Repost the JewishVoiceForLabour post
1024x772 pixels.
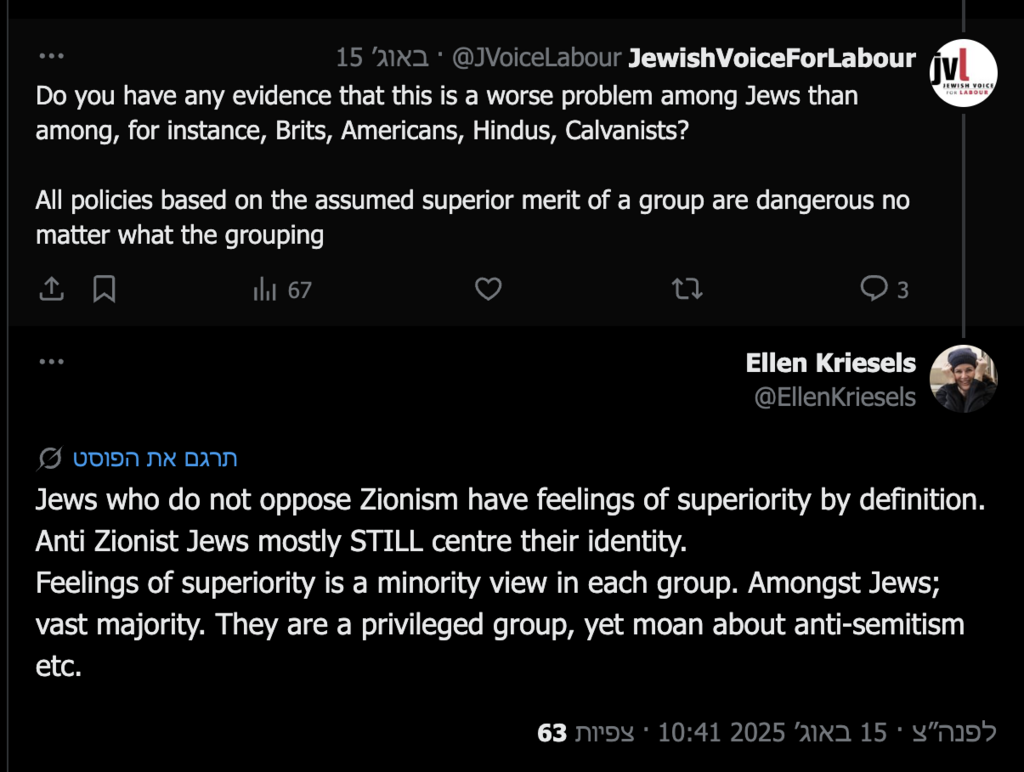tap(687, 290)
